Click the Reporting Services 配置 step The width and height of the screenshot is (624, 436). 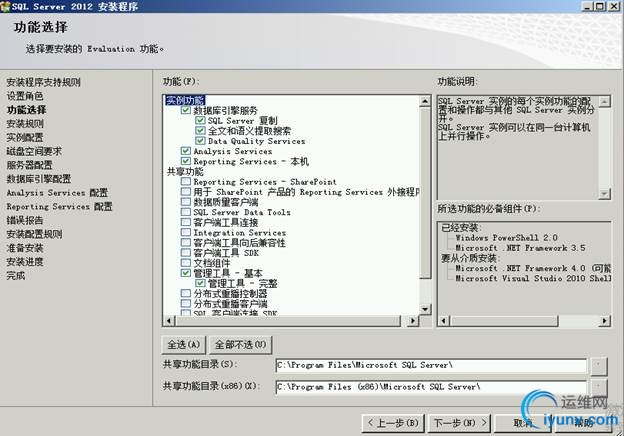59,206
